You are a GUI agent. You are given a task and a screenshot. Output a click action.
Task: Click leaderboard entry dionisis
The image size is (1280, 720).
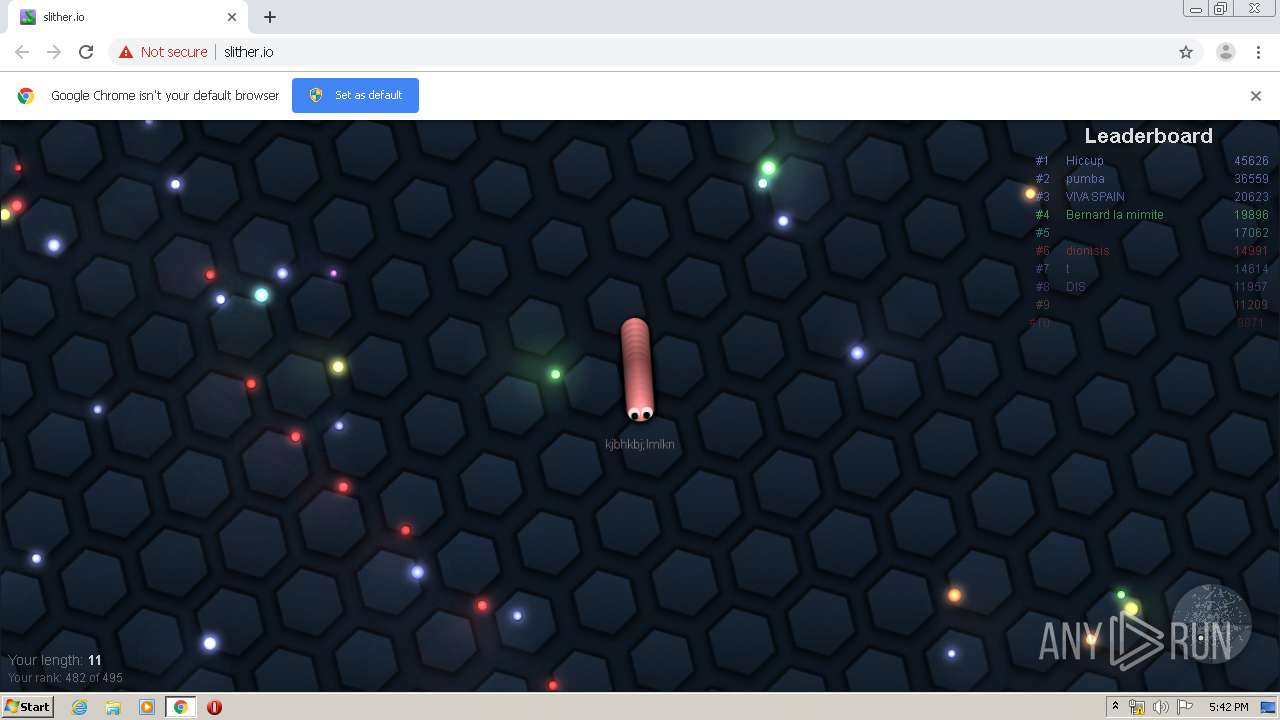coord(1088,251)
